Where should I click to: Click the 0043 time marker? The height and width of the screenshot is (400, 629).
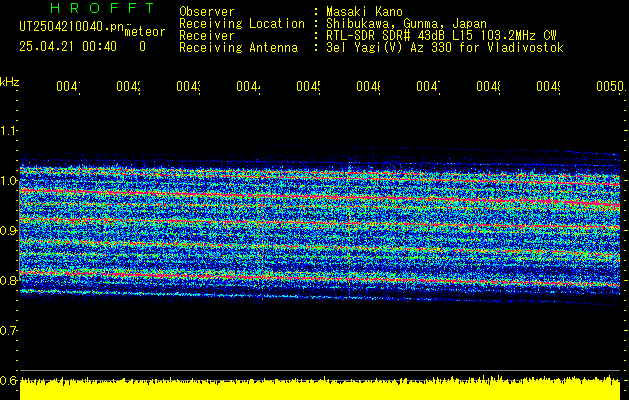(189, 86)
